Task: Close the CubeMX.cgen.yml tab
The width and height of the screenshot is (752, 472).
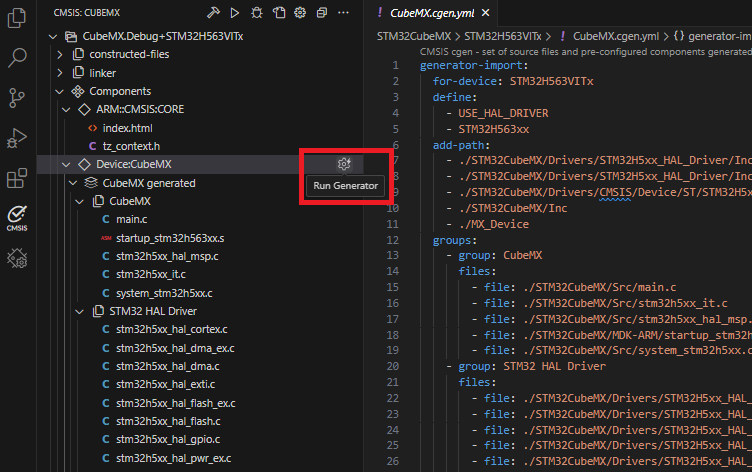Action: 486,13
